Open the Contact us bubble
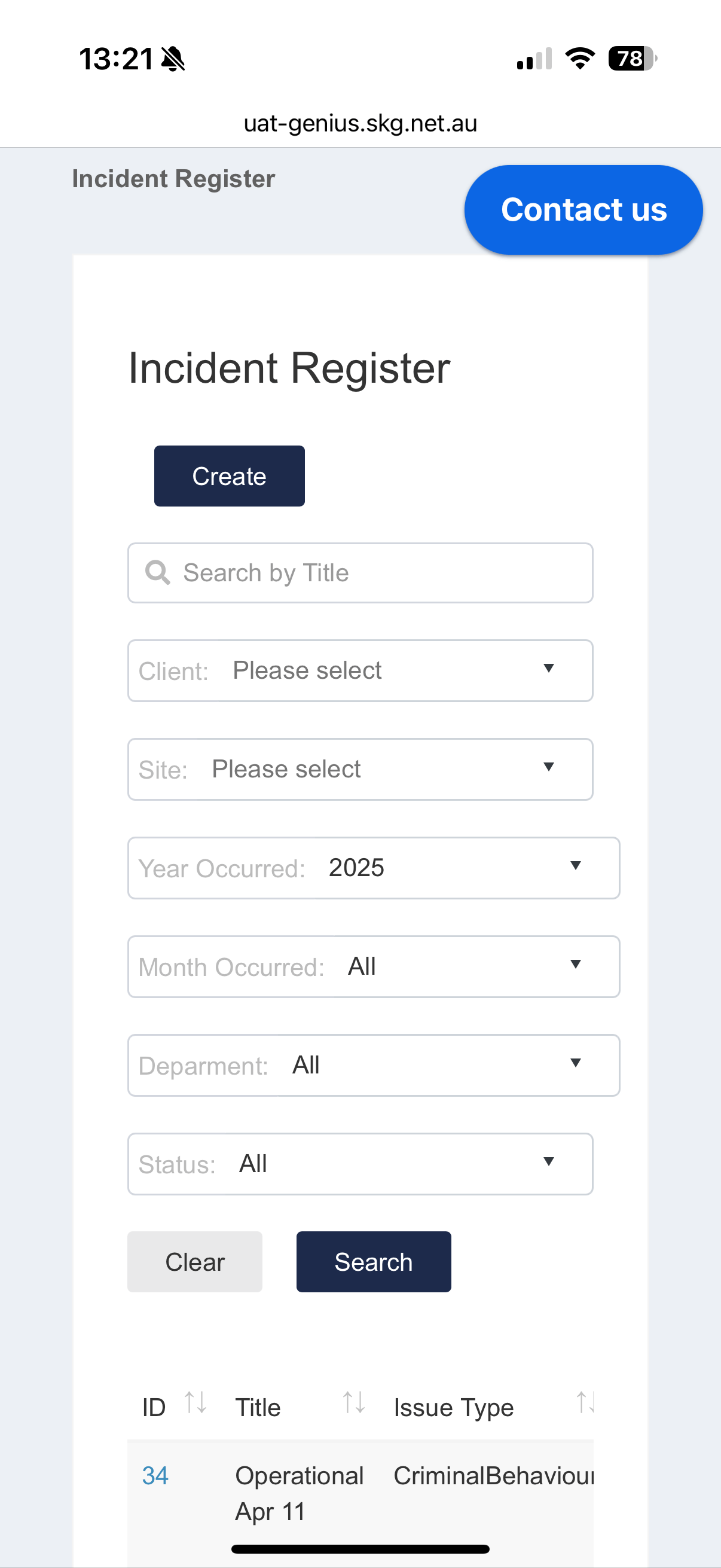Screen dimensions: 721x1568 583,210
